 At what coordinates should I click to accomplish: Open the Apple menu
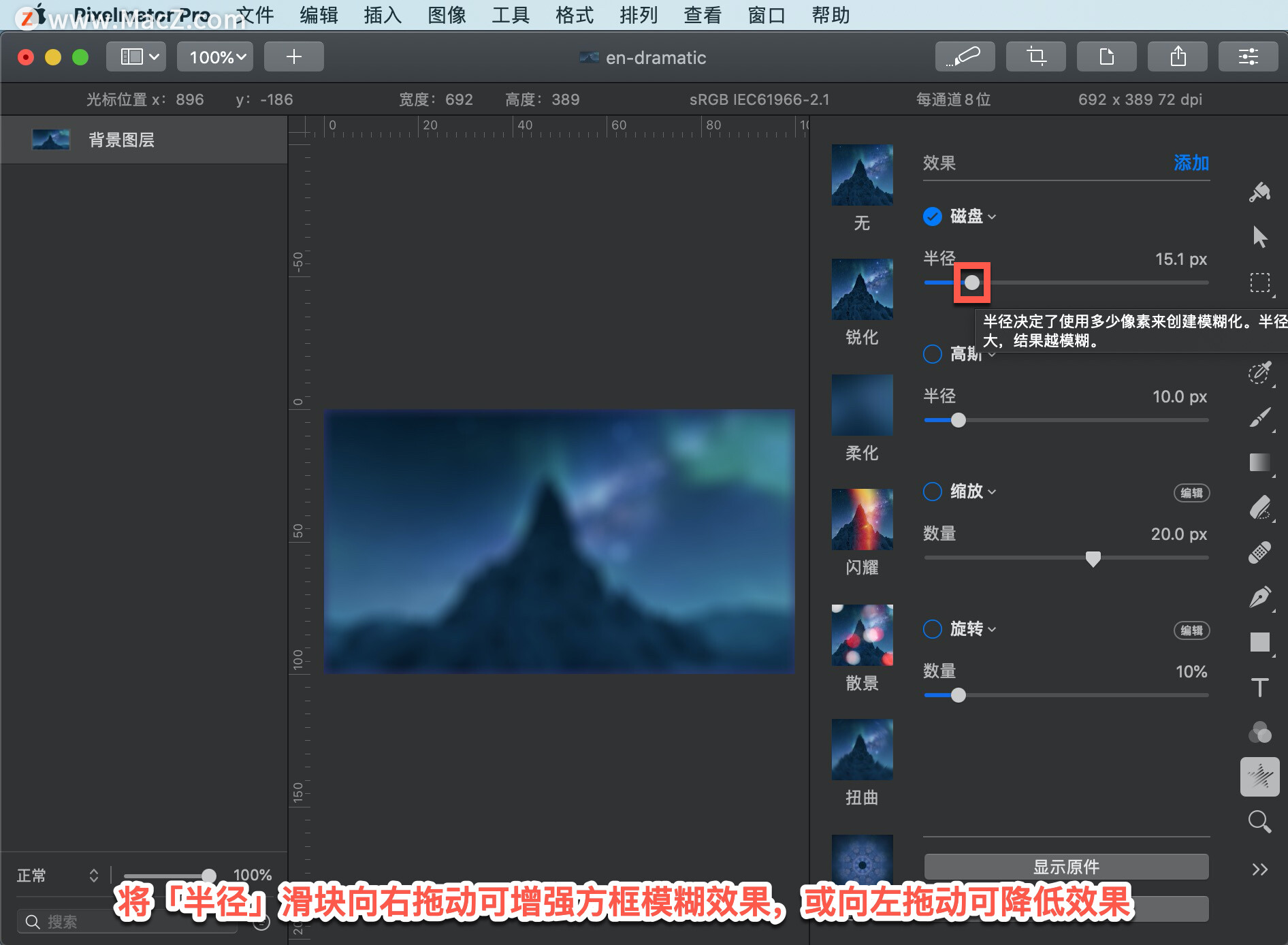tap(39, 14)
